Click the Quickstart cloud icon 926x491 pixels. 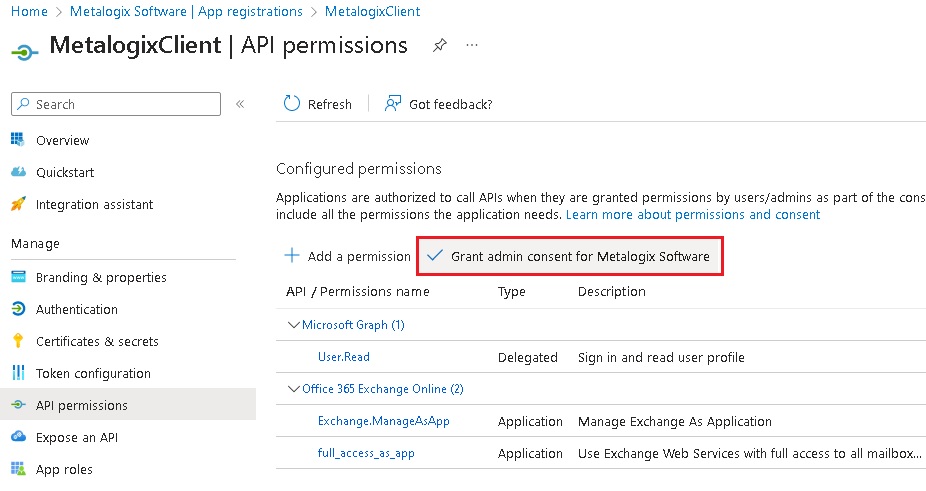click(18, 172)
